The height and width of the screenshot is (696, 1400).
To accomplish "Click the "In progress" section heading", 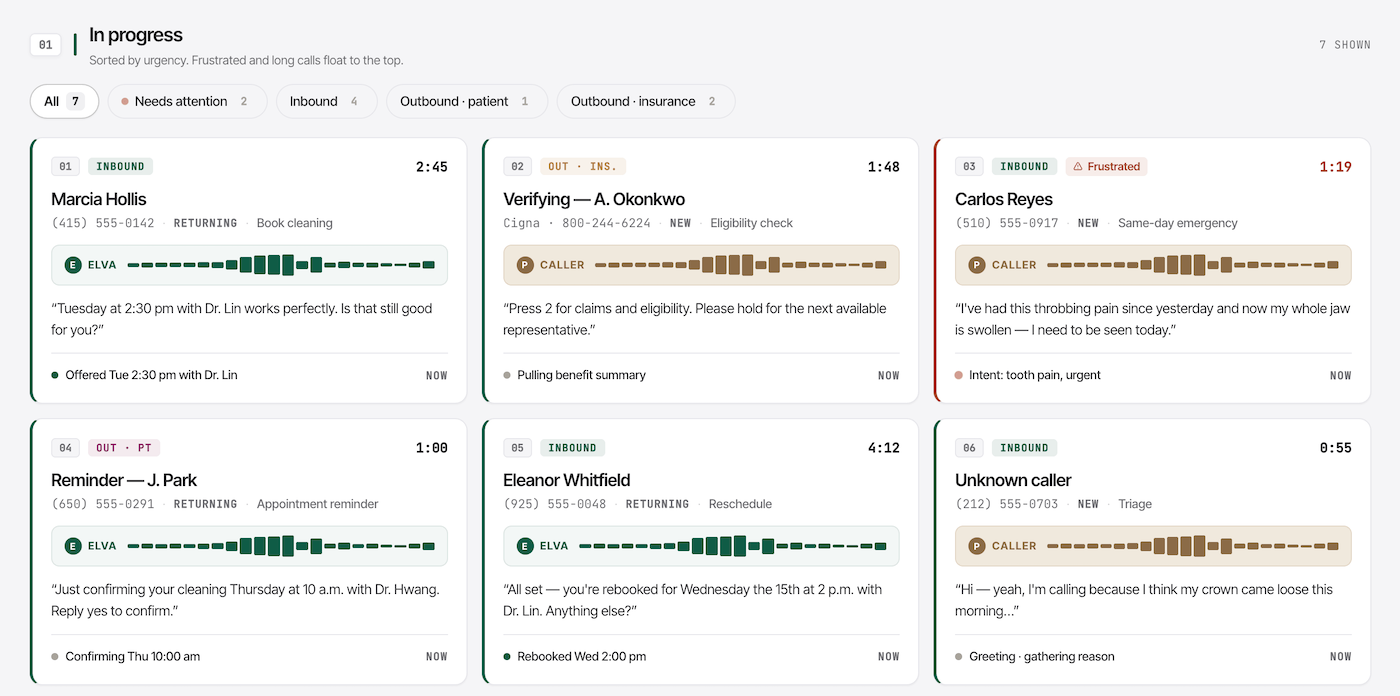I will tap(136, 35).
